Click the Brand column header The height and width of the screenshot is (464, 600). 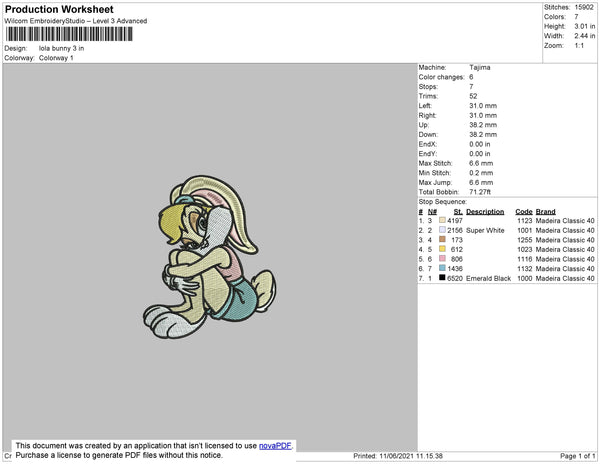pos(546,212)
